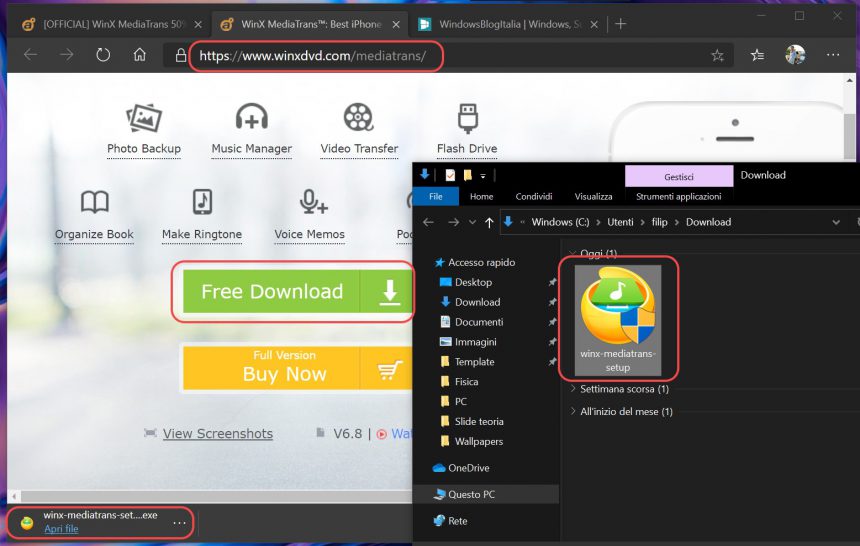Click the Make Ringtone phone icon
The image size is (860, 546).
[x=202, y=201]
